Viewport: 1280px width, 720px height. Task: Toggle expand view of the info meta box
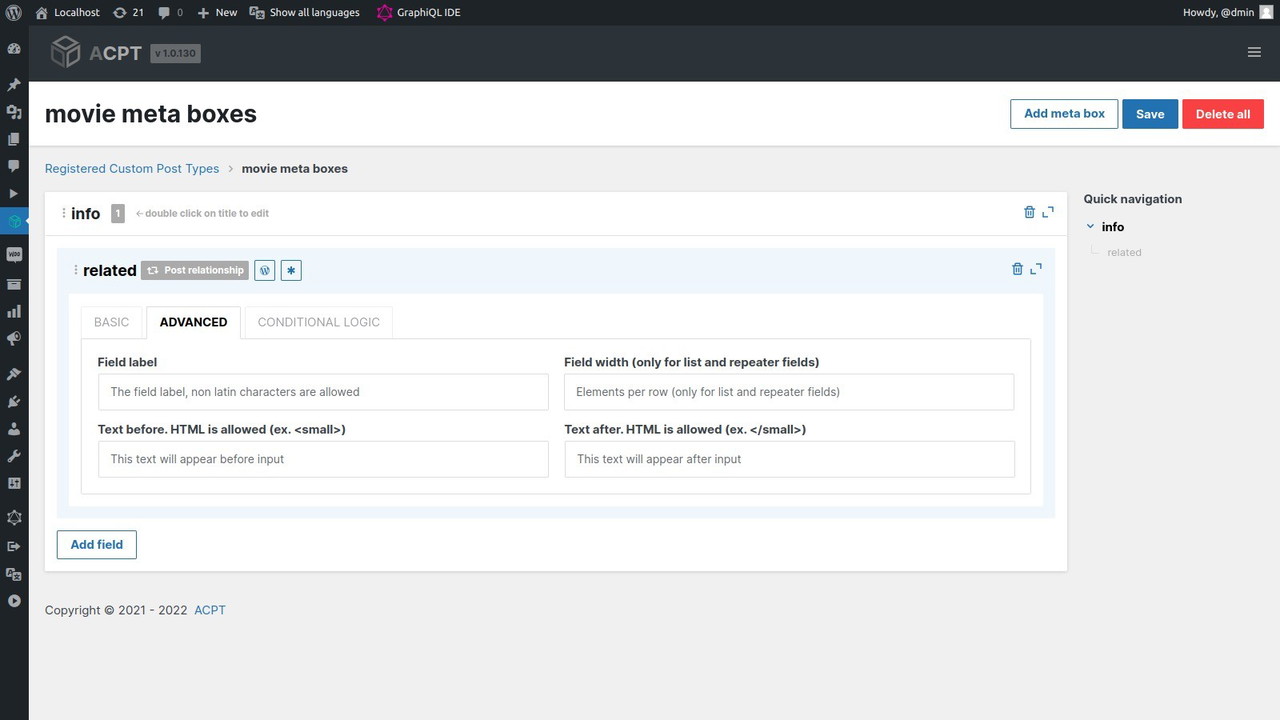pyautogui.click(x=1048, y=212)
